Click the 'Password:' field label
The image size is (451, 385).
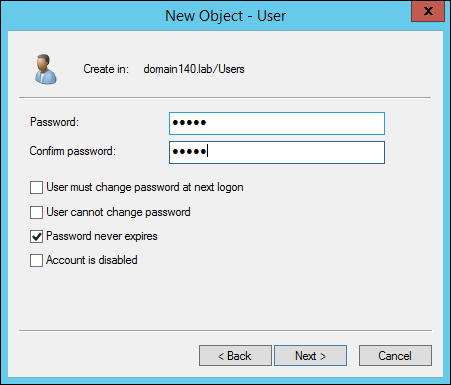[54, 122]
